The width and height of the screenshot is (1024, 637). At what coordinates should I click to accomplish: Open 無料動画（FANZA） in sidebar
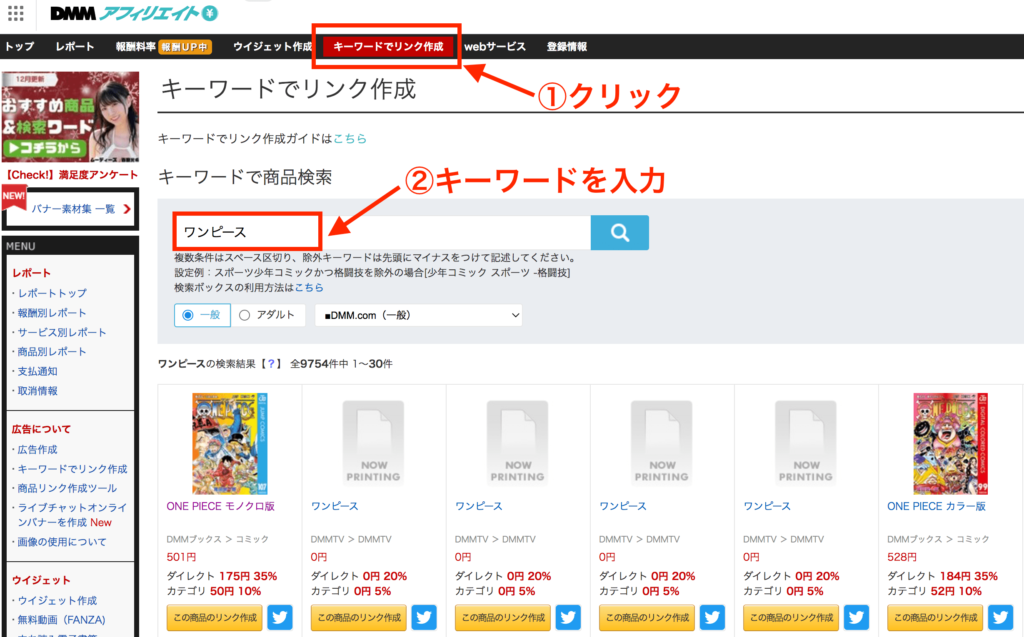tap(61, 619)
